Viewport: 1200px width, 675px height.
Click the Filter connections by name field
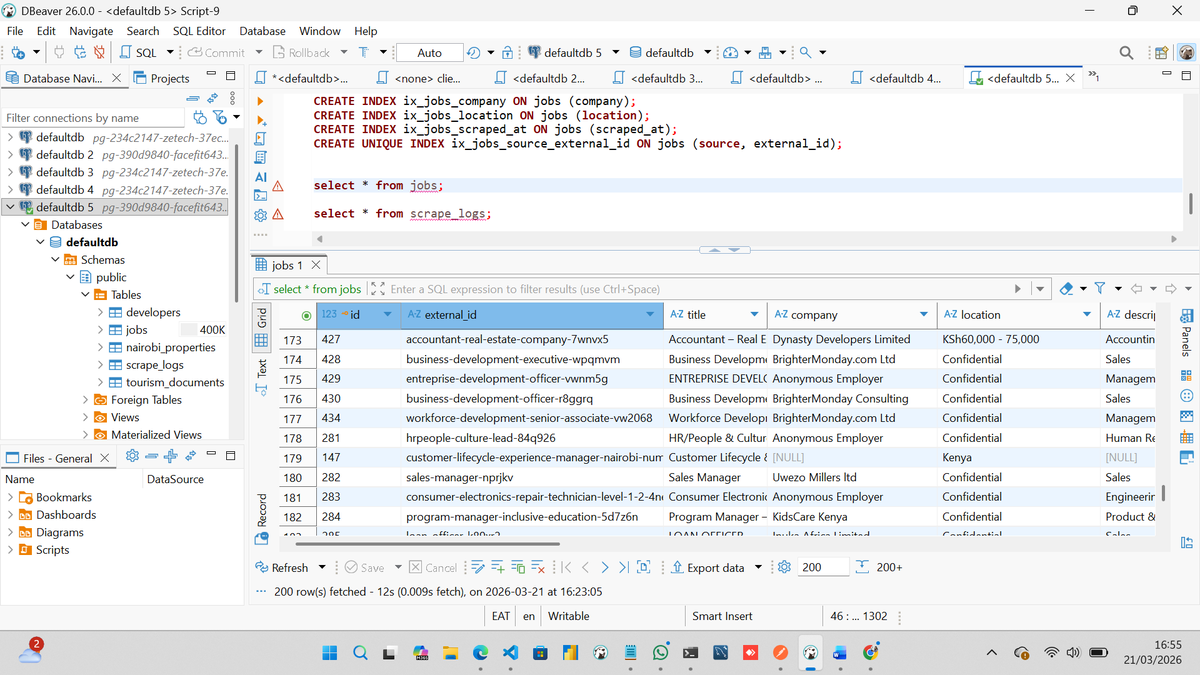(x=95, y=118)
